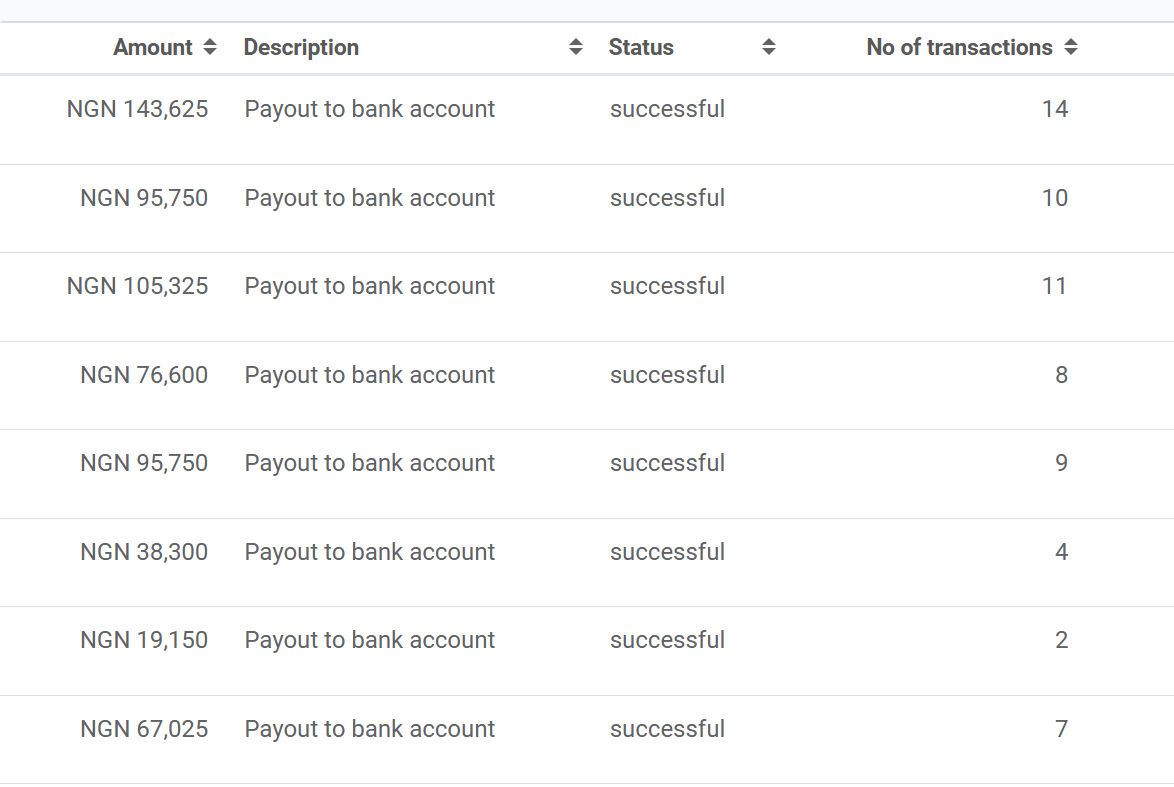Click the transaction count 14 cell
Screen dimensions: 1174x787
1055,109
